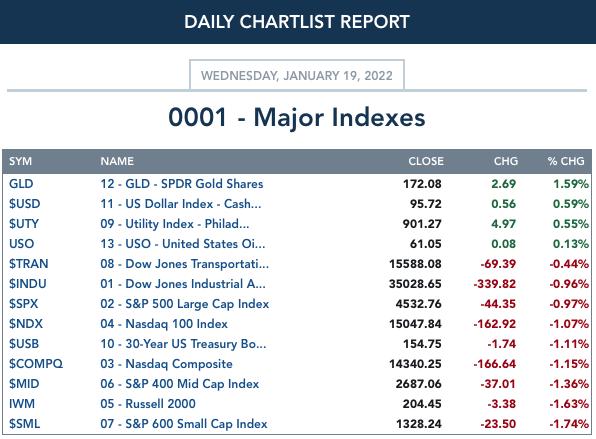Viewport: 596px width, 439px height.
Task: Open 06 - S&P 400 Mid Cap Index chart
Action: click(x=180, y=384)
